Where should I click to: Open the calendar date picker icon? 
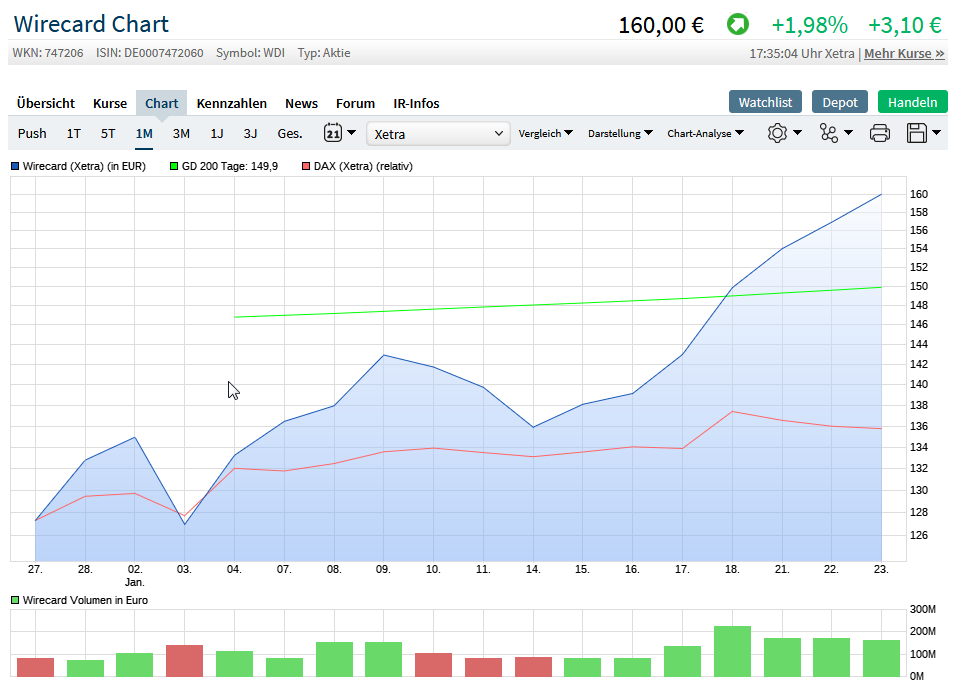coord(331,132)
